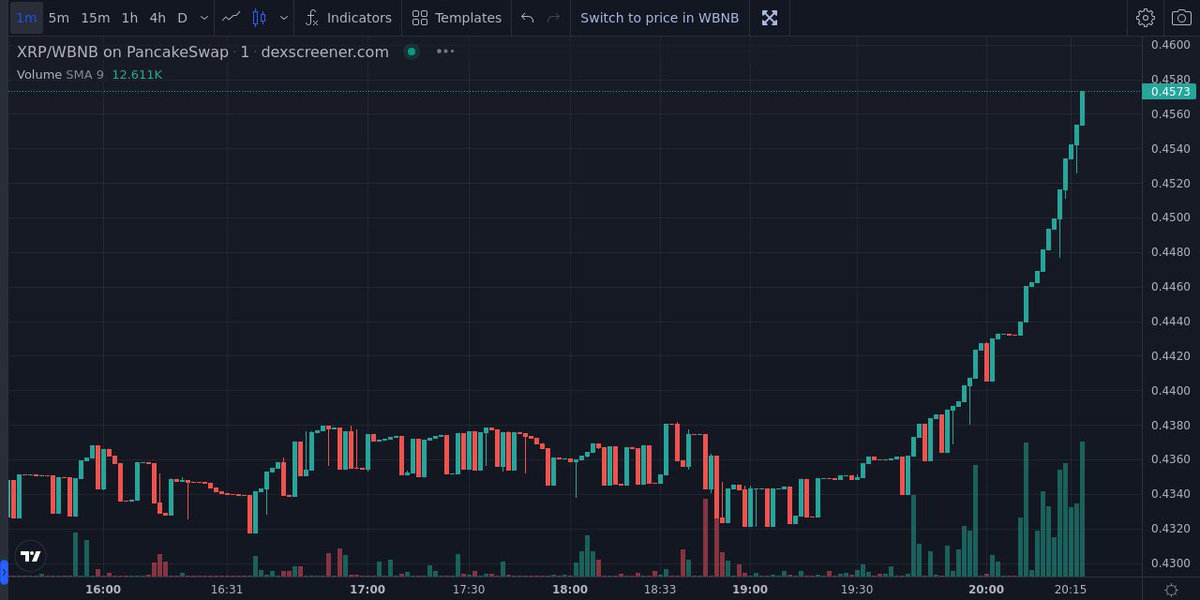
Task: Click the 12.611K volume value
Action: click(137, 74)
